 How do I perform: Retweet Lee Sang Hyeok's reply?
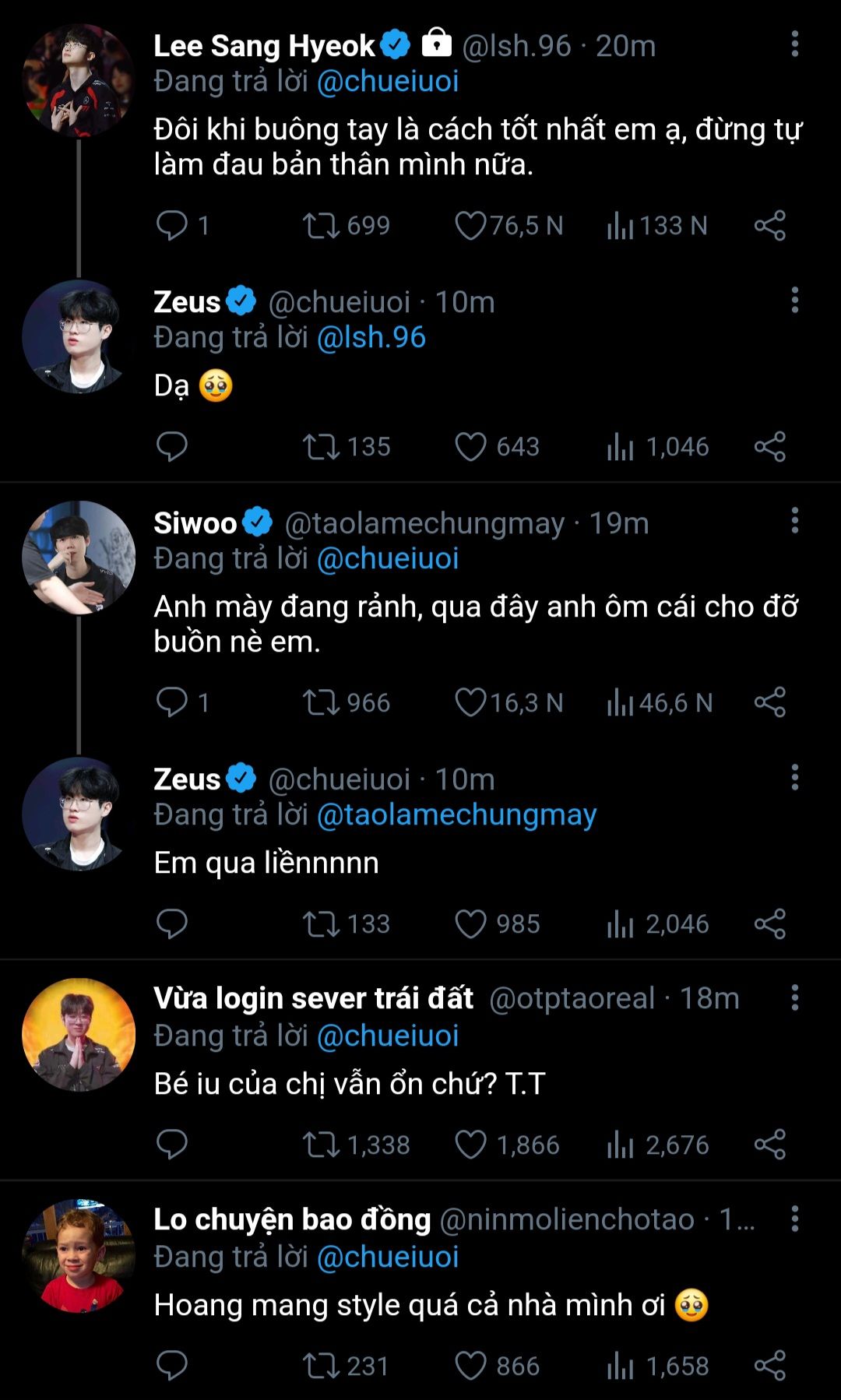pos(321,226)
